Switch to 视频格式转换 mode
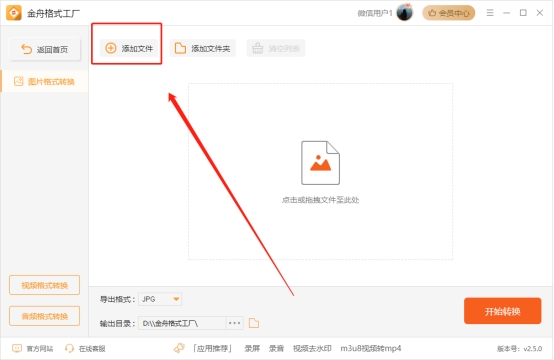 (x=45, y=285)
